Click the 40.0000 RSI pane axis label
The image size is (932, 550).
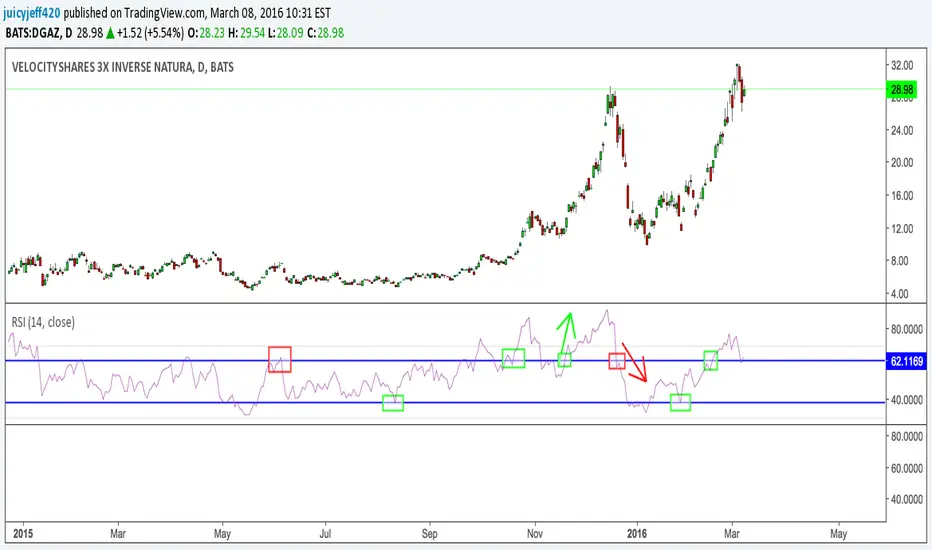906,400
